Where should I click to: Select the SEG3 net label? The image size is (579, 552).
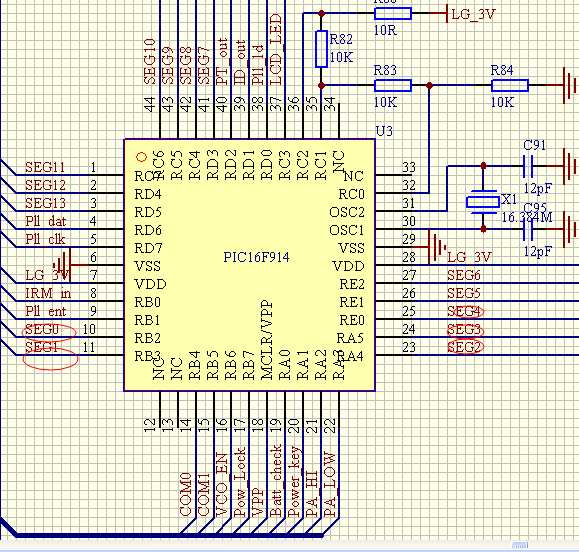coord(464,329)
